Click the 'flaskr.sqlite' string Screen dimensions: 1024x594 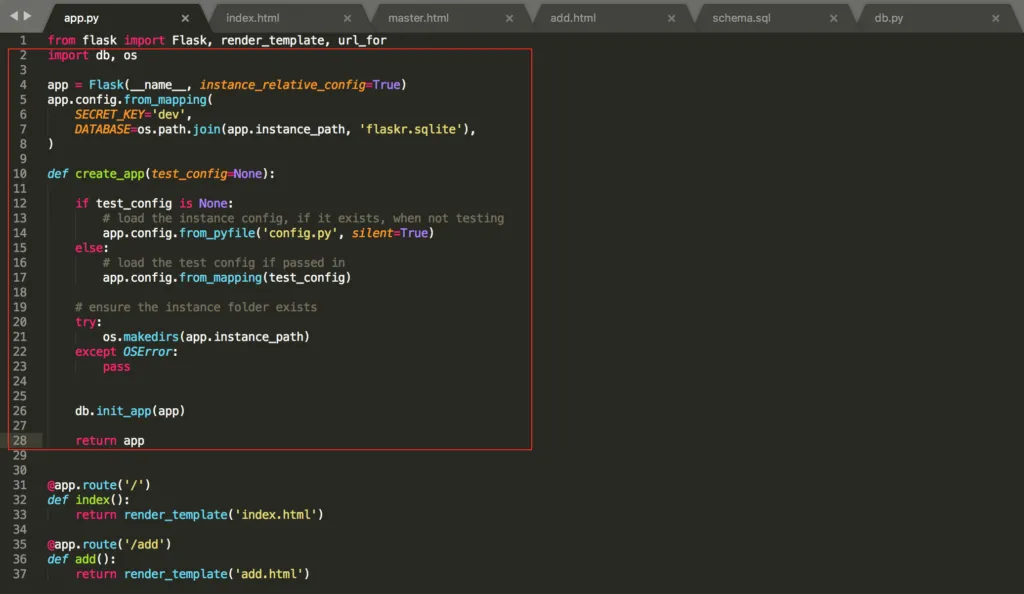pyautogui.click(x=413, y=129)
